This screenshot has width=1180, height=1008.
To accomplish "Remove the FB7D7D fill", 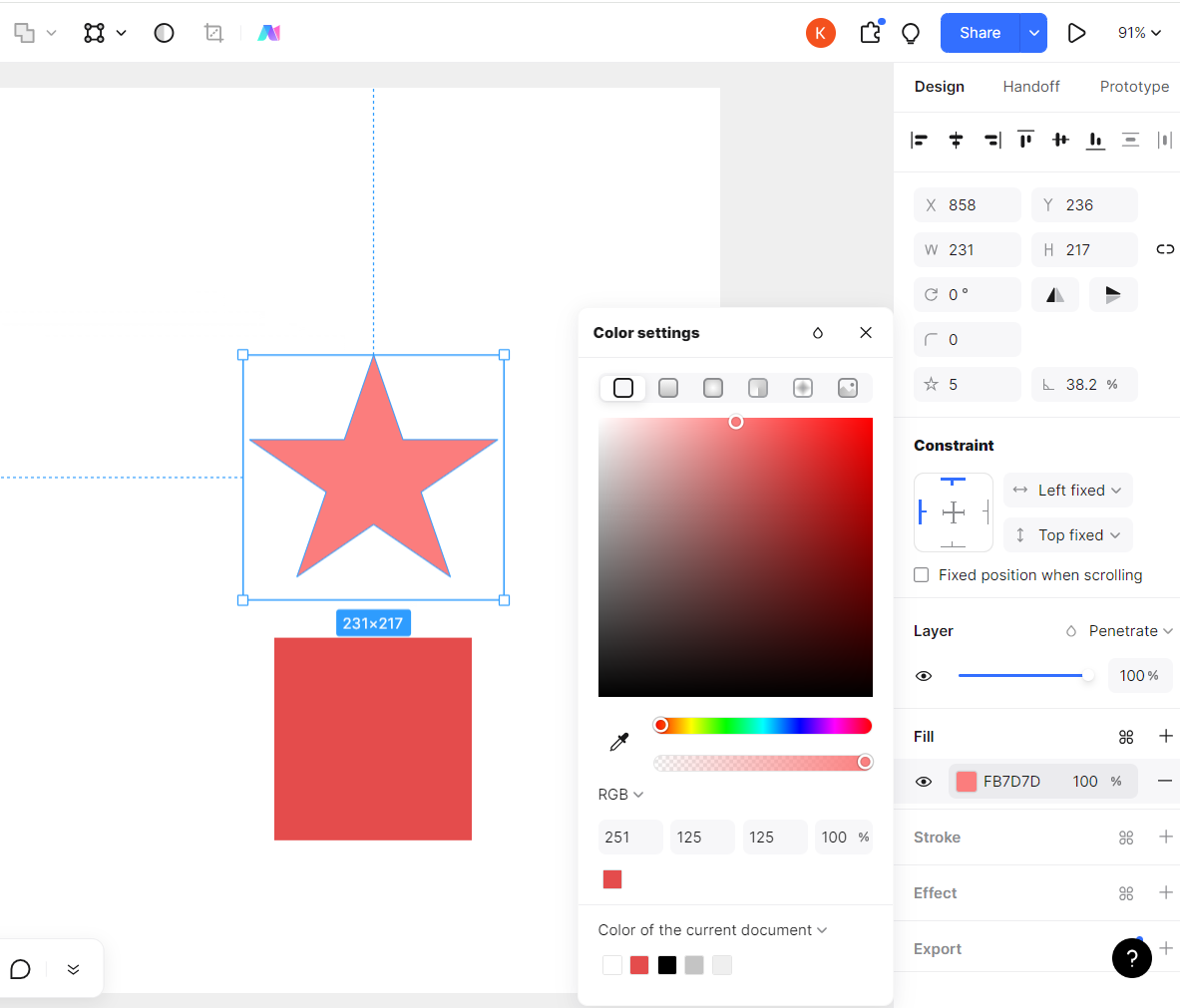I will (1165, 781).
